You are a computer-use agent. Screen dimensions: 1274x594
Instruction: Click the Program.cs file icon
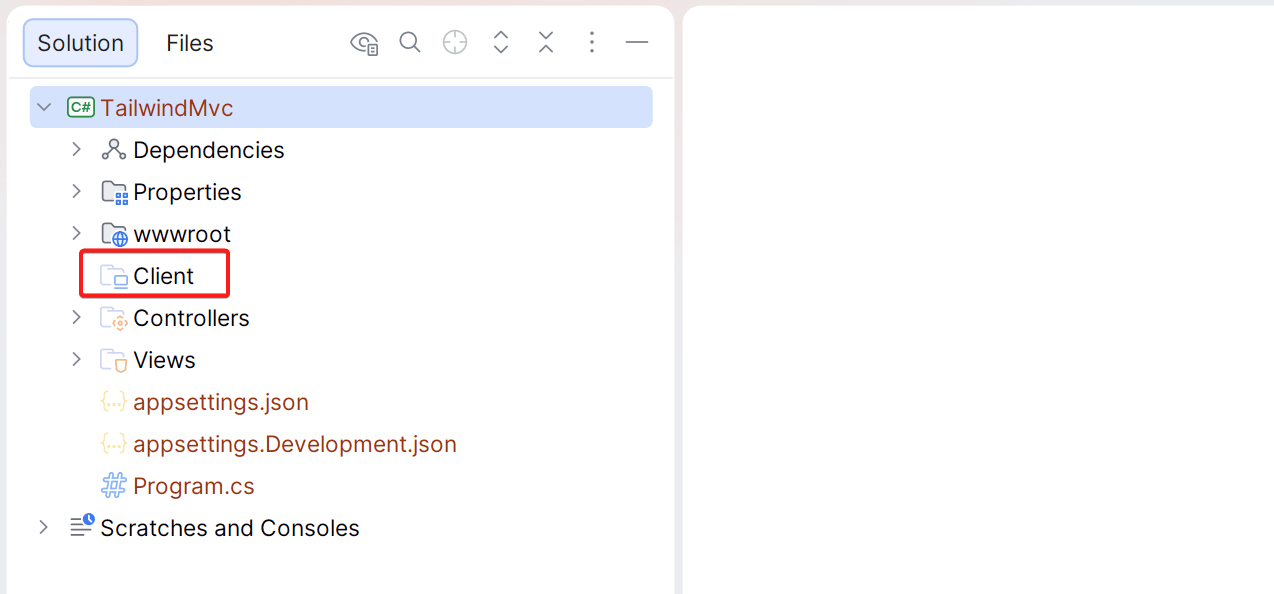(113, 485)
